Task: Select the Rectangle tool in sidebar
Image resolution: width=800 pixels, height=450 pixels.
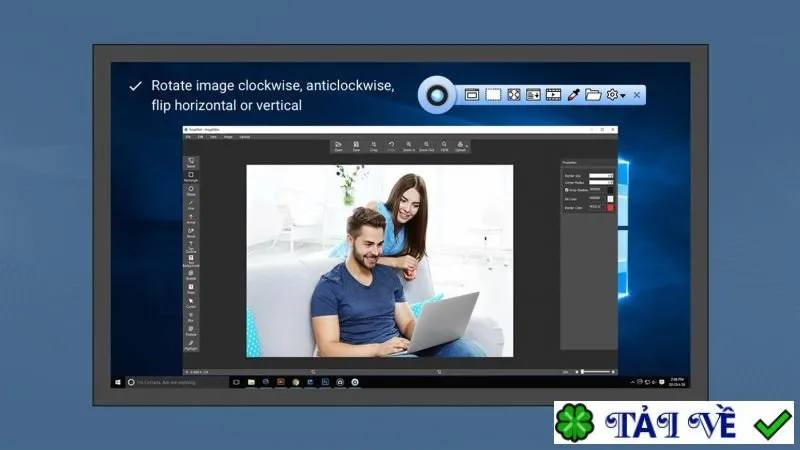Action: coord(191,177)
